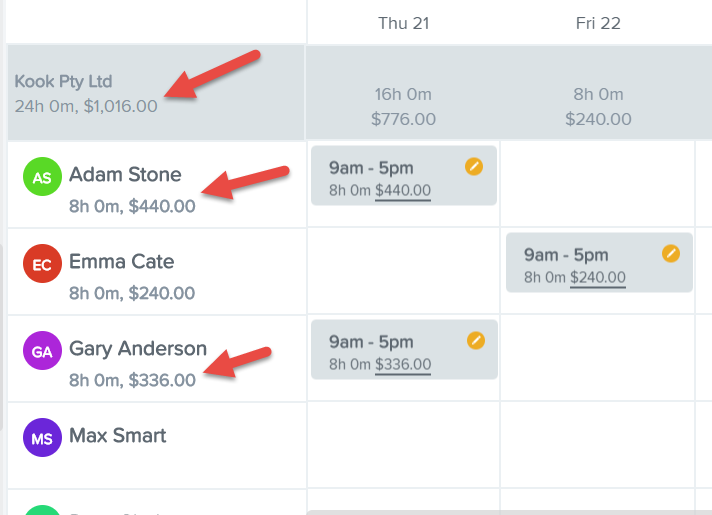Collapse the Kook Pty Ltd group row
Screen dimensions: 712x515
pyautogui.click(x=156, y=93)
